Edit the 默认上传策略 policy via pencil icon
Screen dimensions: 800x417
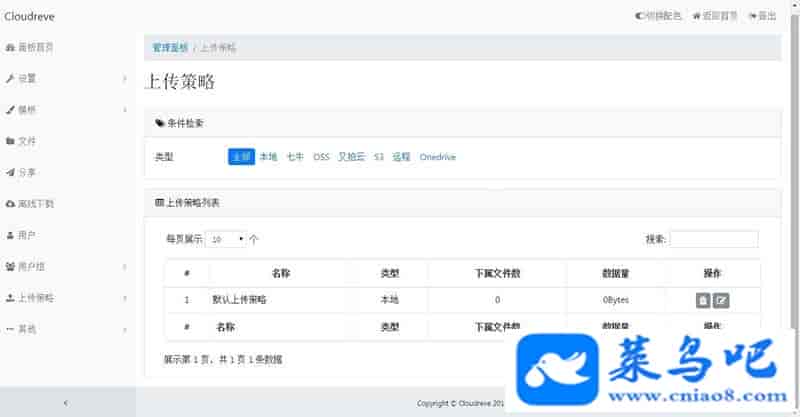coord(721,300)
